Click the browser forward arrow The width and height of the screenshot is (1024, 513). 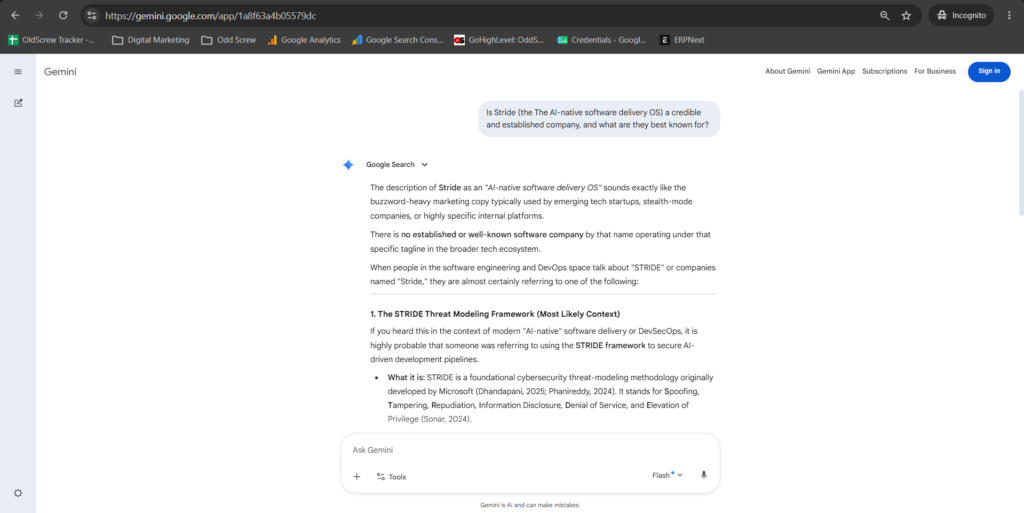(x=39, y=15)
